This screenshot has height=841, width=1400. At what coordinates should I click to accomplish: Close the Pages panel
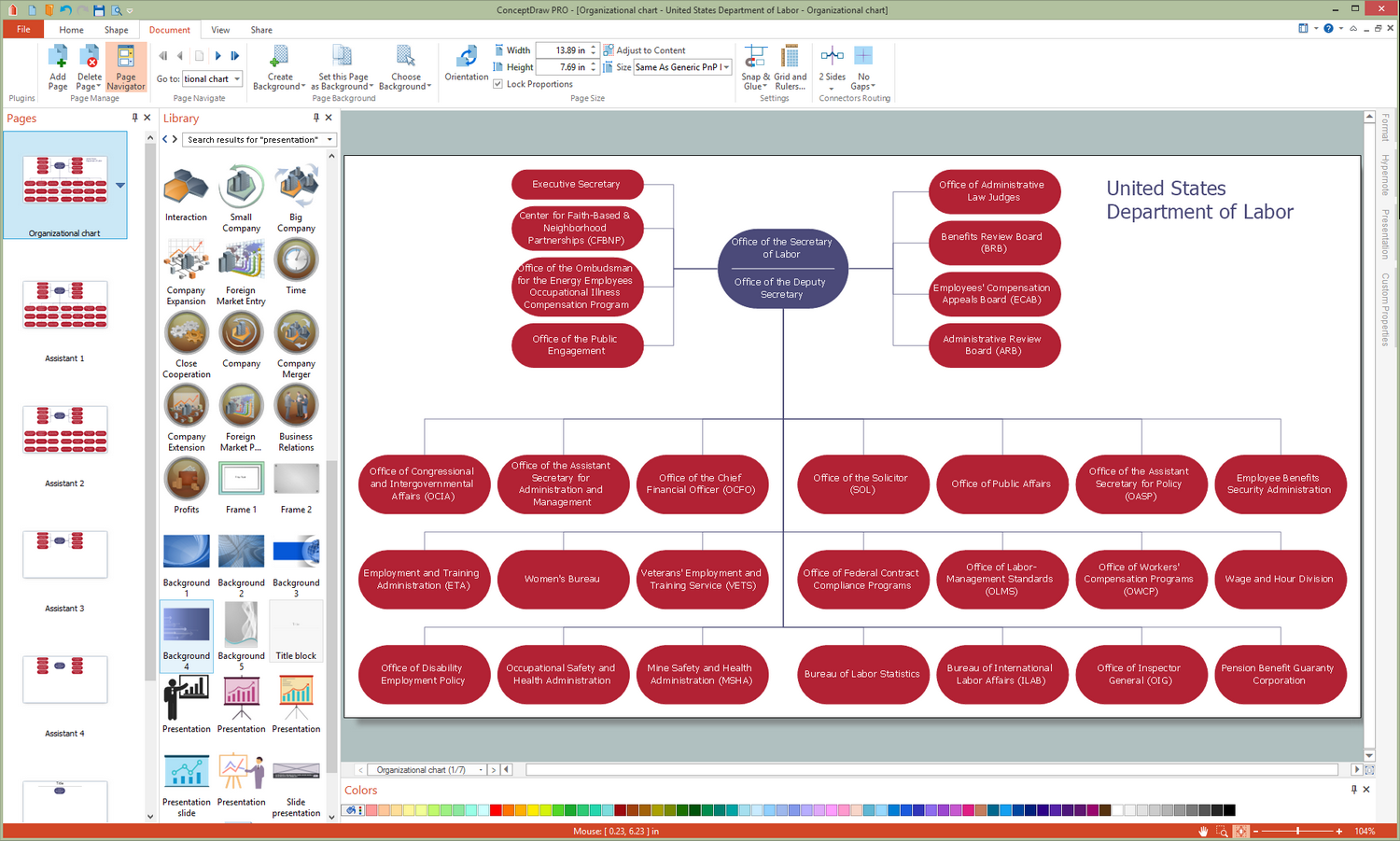(147, 118)
